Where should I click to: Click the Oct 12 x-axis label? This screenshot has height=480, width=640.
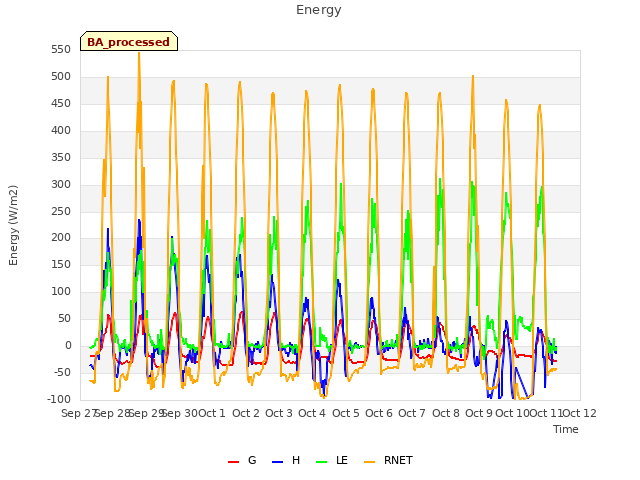tap(579, 413)
